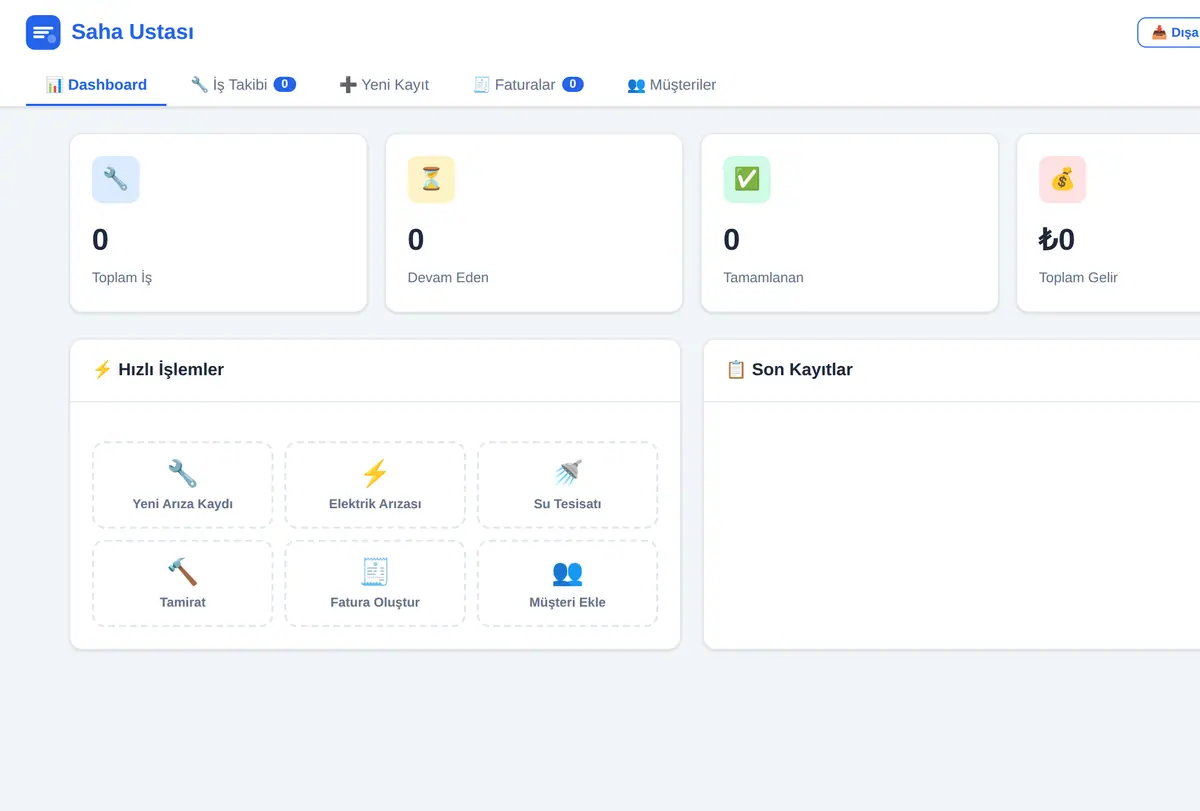The width and height of the screenshot is (1200, 811).
Task: Click the Son Kayıtlar heading
Action: 789,370
